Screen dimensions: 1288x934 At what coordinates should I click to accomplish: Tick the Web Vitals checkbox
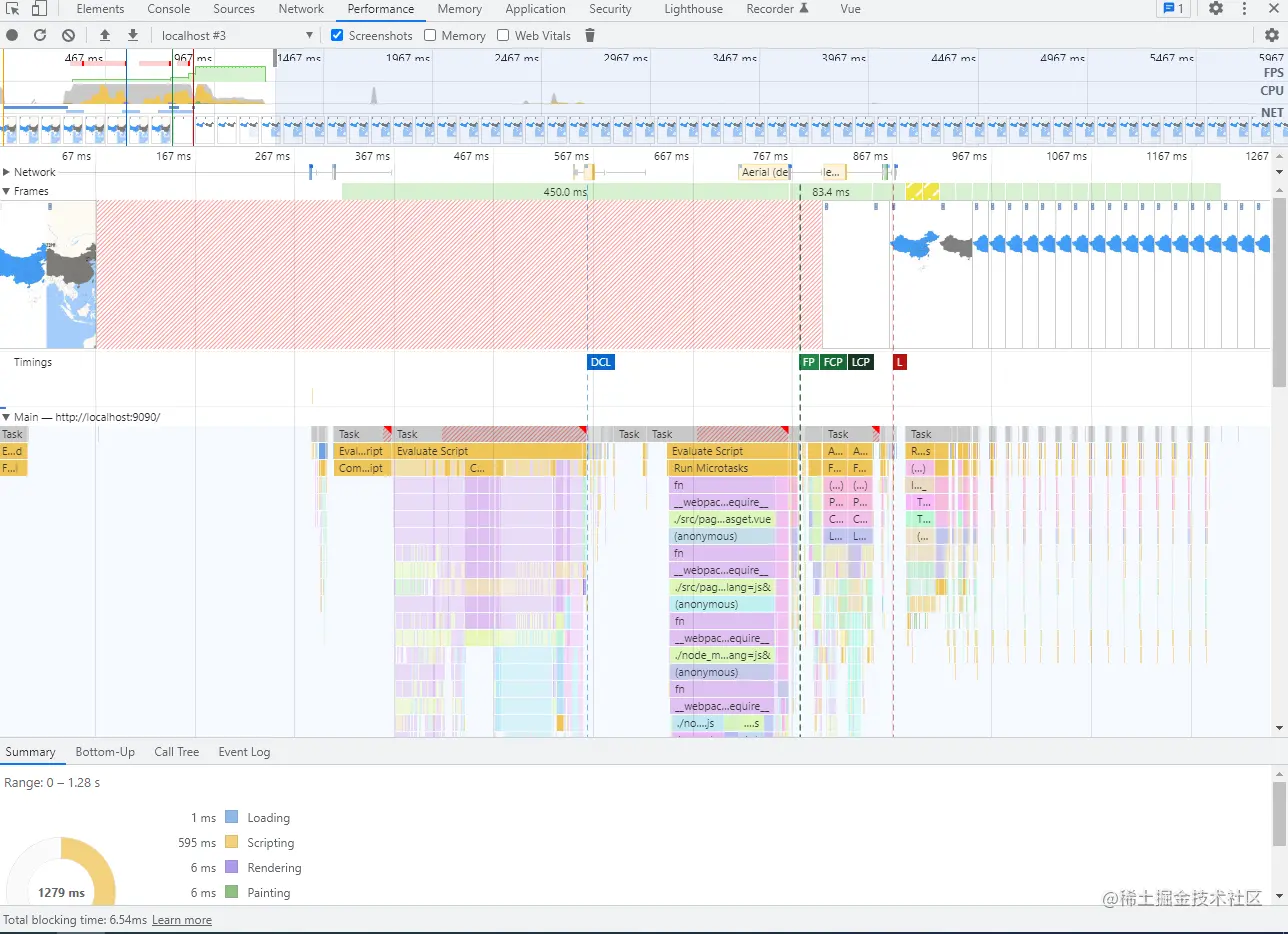tap(503, 35)
